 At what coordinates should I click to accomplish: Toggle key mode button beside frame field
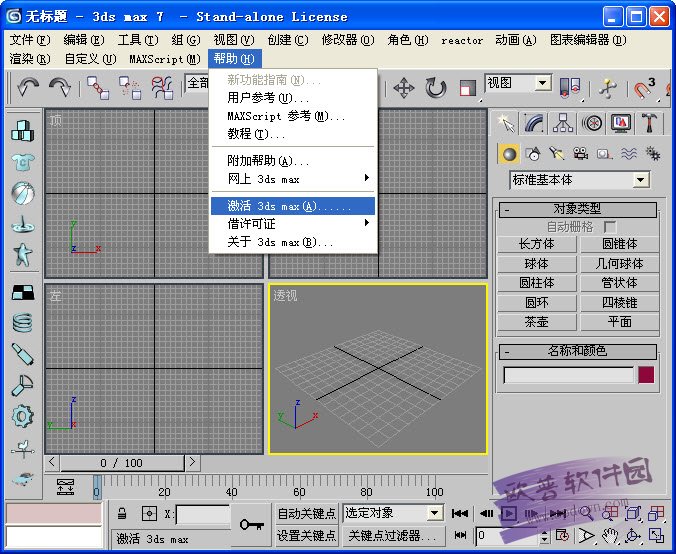[x=460, y=535]
